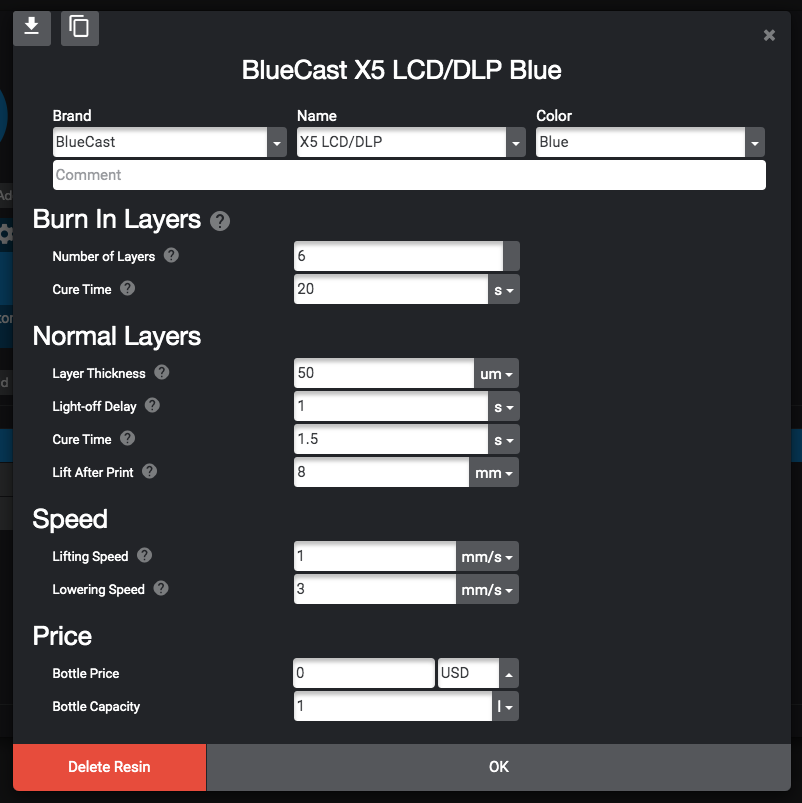The image size is (802, 803).
Task: Click the Number of Layers spinner control
Action: click(x=511, y=256)
